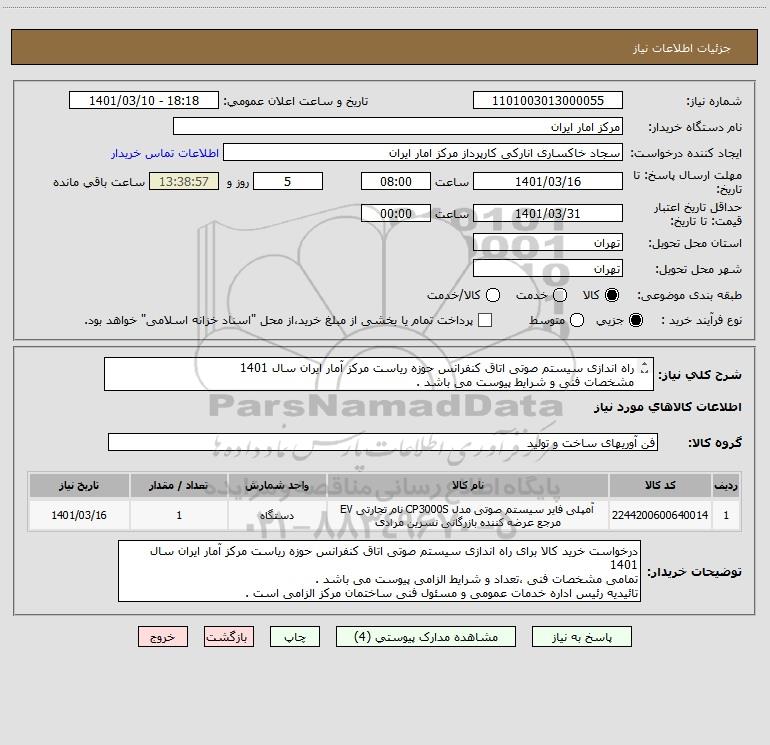
Task: Click the ایجاد کننده درخواست field
Action: point(423,153)
